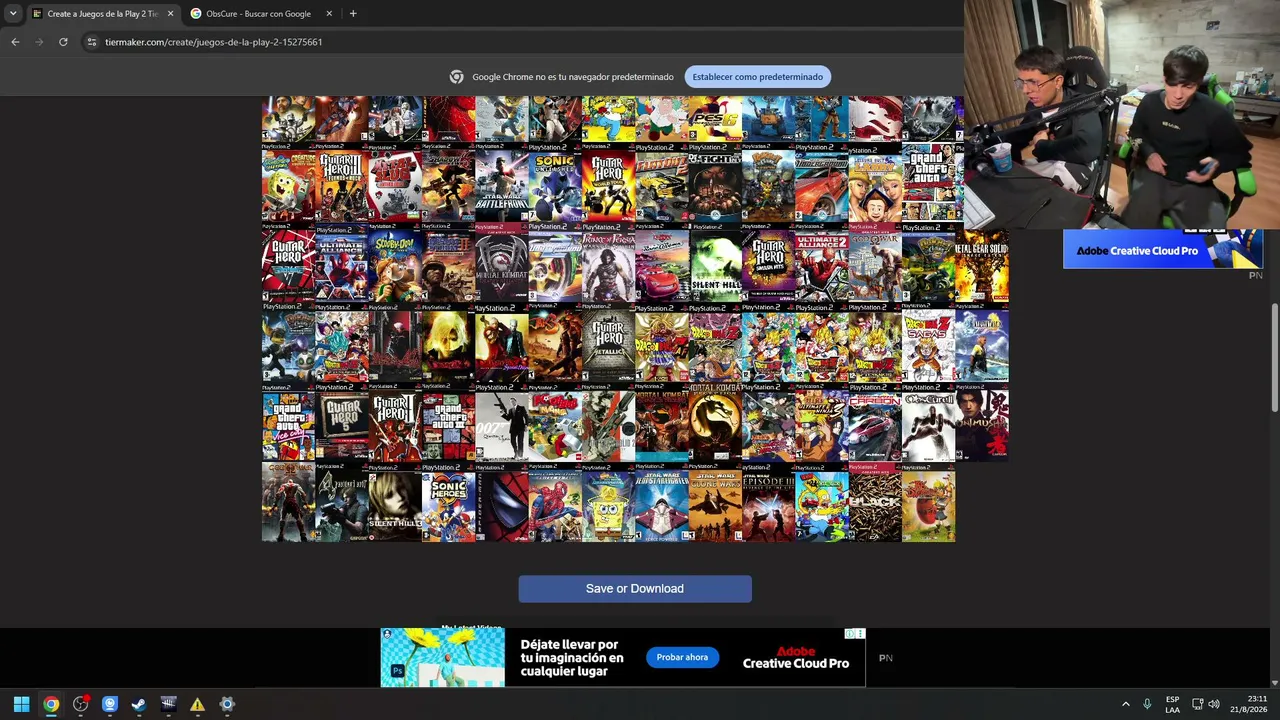Click the Save or Download button
The height and width of the screenshot is (720, 1280).
[635, 589]
